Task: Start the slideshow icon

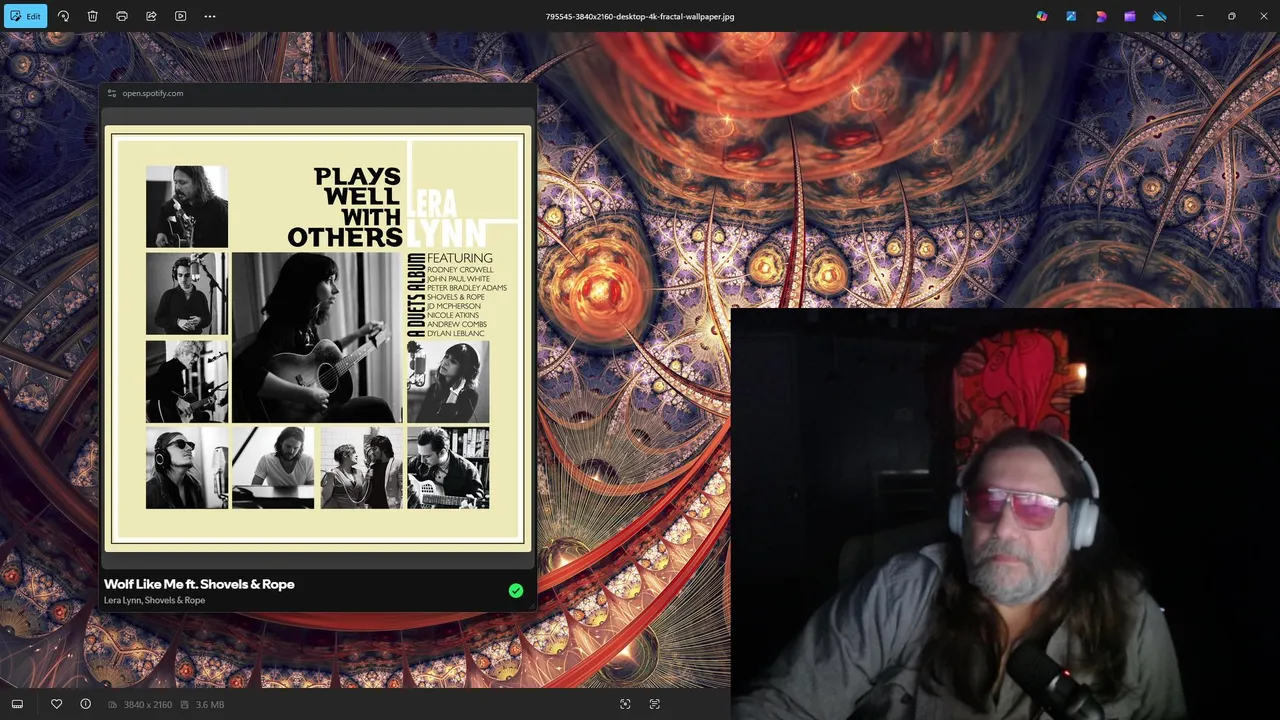Action: 180,16
